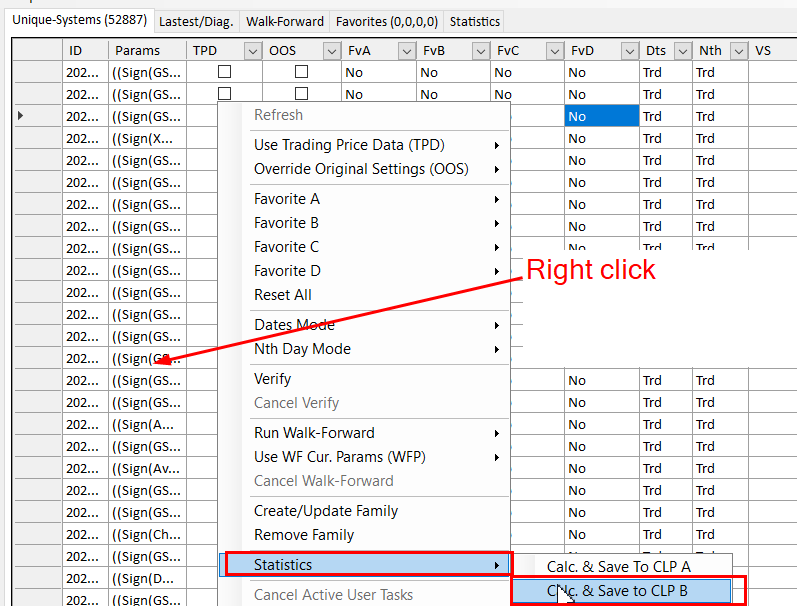Expand the Favorite A submenu
The image size is (797, 606).
coord(287,199)
